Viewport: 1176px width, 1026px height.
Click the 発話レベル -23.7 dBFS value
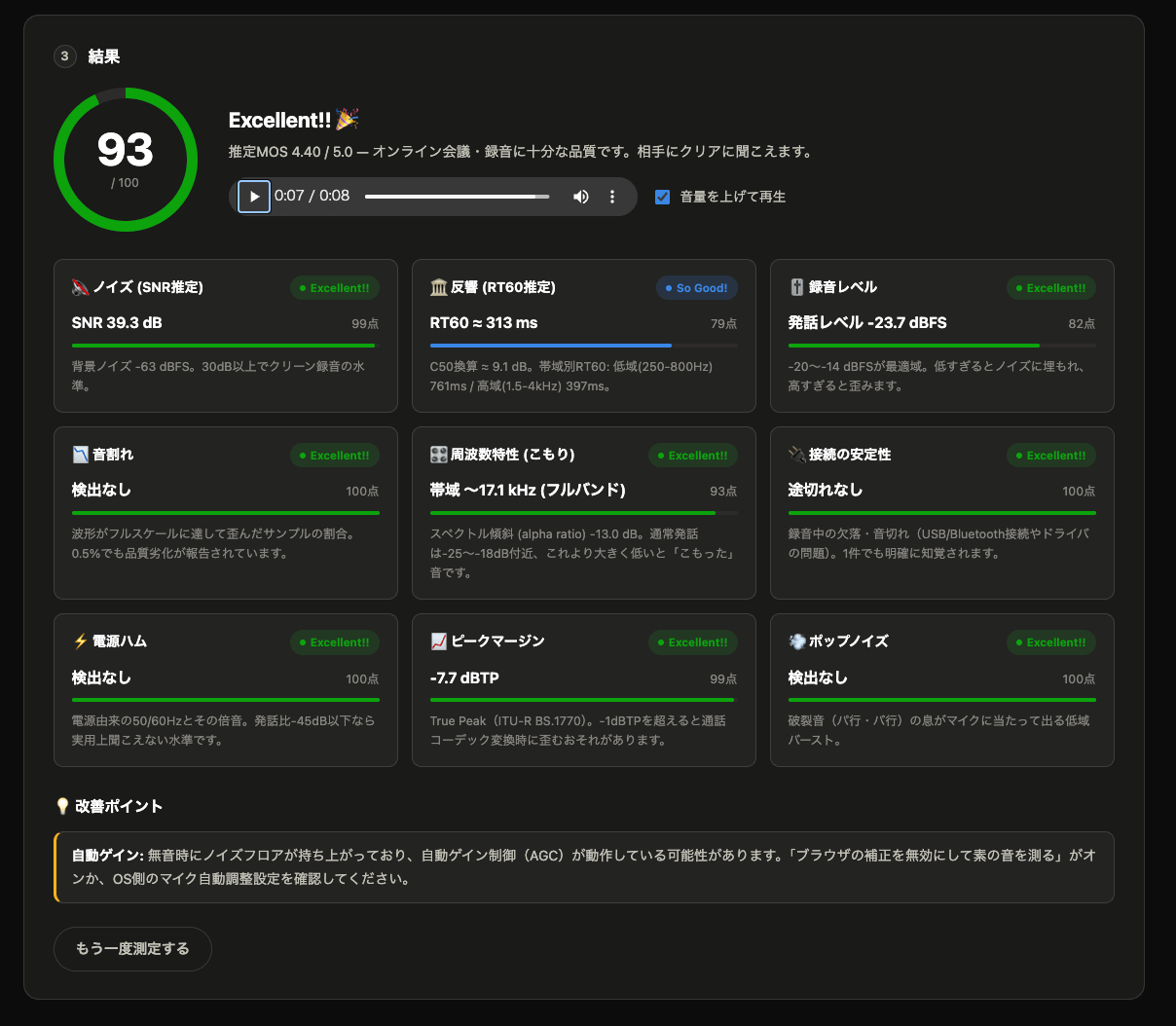[x=867, y=323]
